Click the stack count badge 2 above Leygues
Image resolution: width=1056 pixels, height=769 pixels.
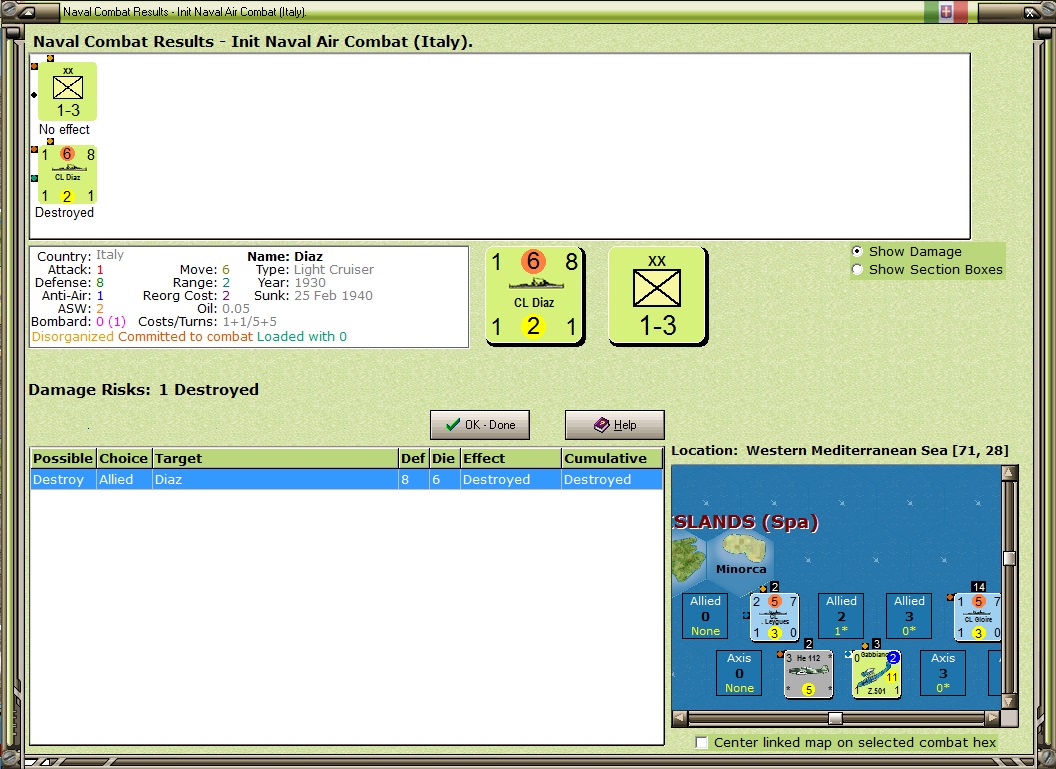774,587
